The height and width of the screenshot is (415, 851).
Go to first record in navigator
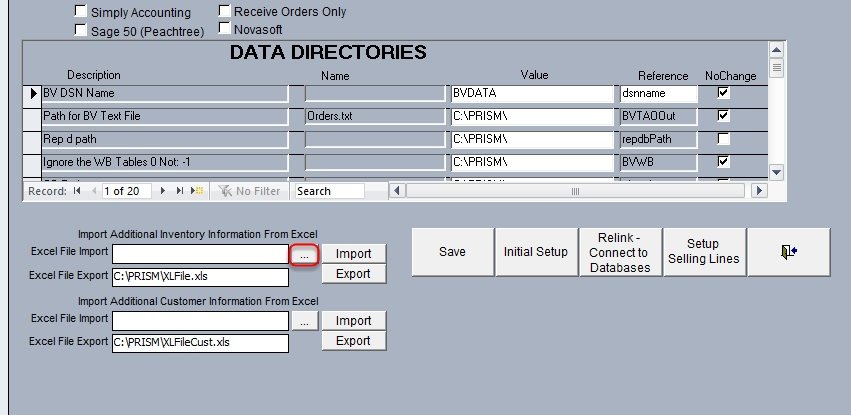pos(77,191)
